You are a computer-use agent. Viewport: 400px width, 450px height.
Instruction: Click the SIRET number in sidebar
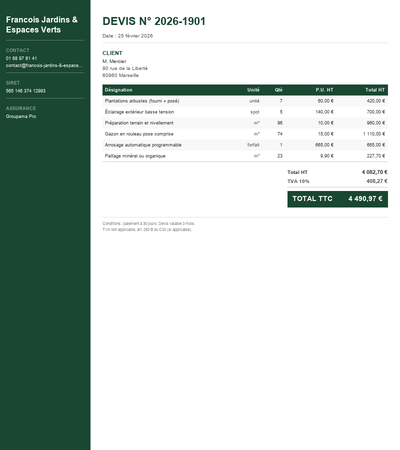[x=26, y=91]
